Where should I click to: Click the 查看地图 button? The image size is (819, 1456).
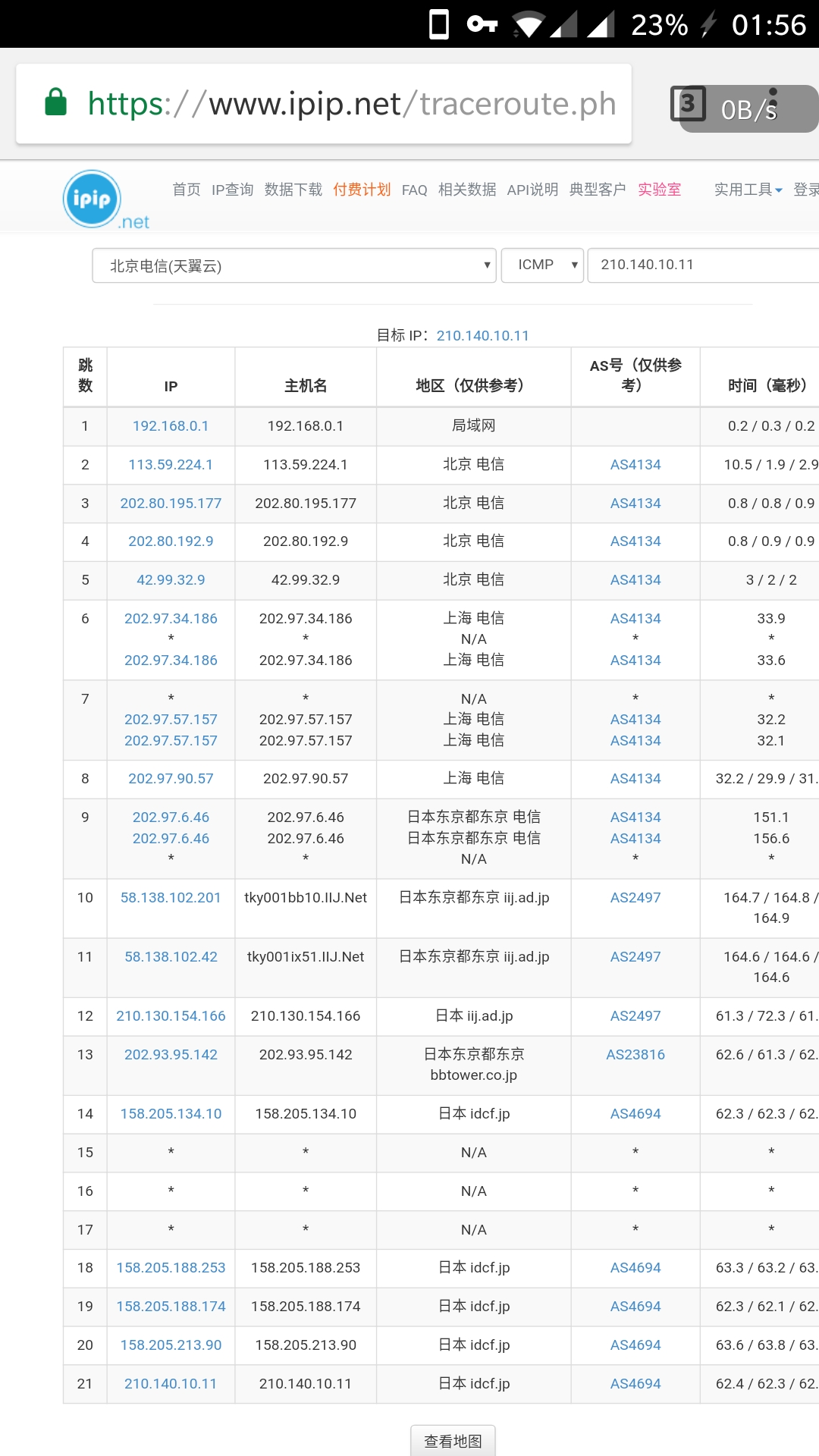(x=453, y=1441)
